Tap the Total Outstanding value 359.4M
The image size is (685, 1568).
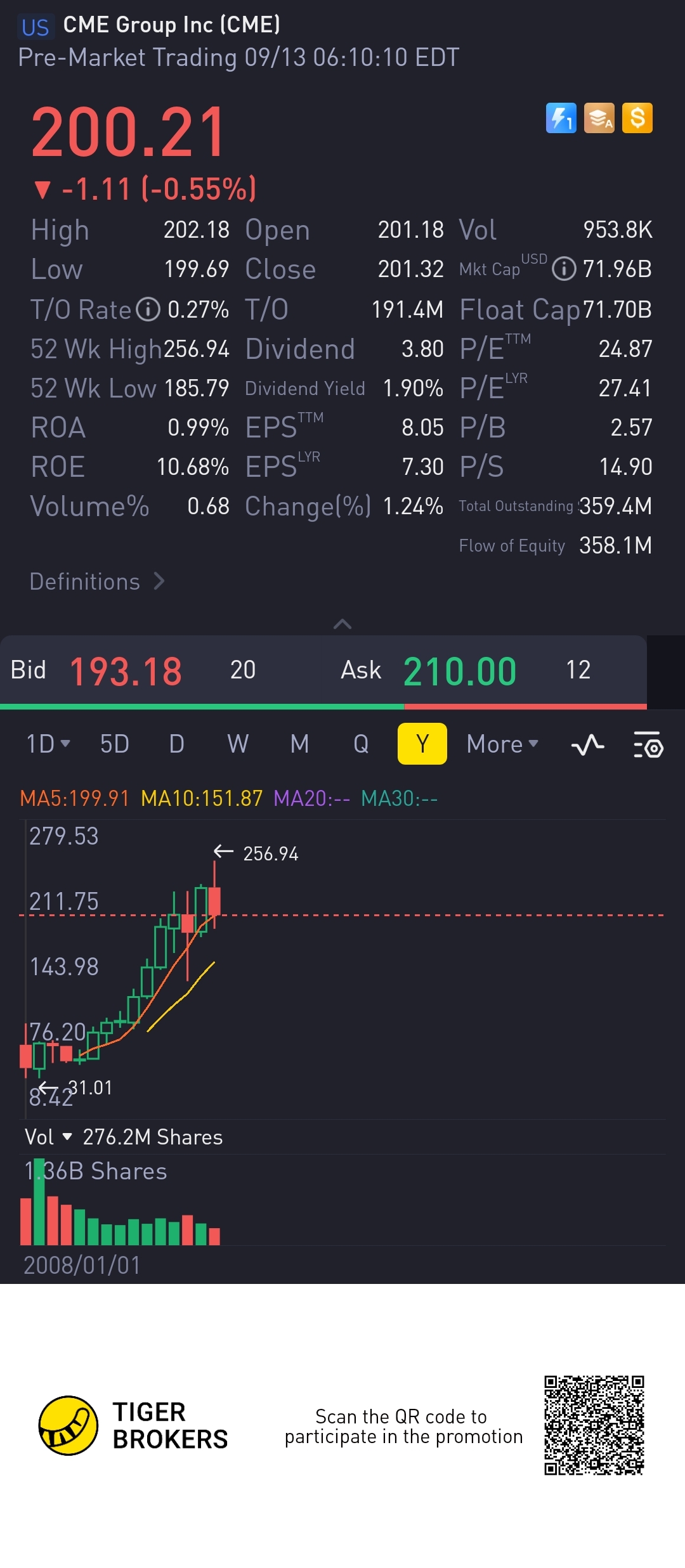point(616,506)
